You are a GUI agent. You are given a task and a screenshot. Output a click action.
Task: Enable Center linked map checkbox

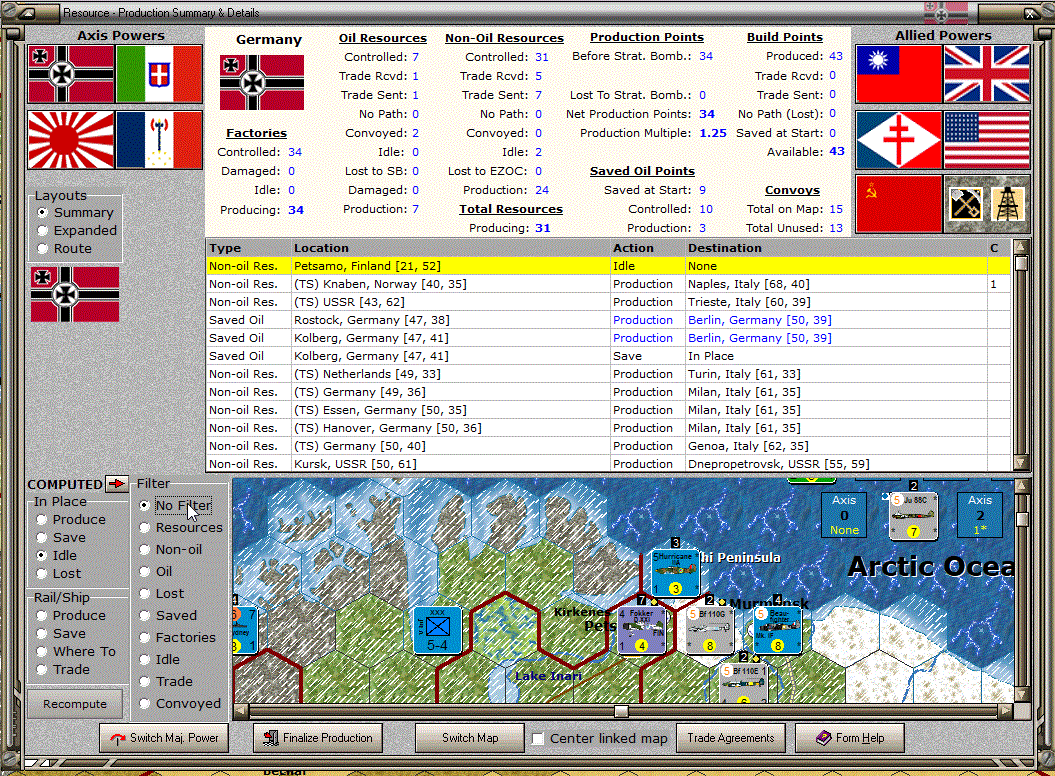538,739
